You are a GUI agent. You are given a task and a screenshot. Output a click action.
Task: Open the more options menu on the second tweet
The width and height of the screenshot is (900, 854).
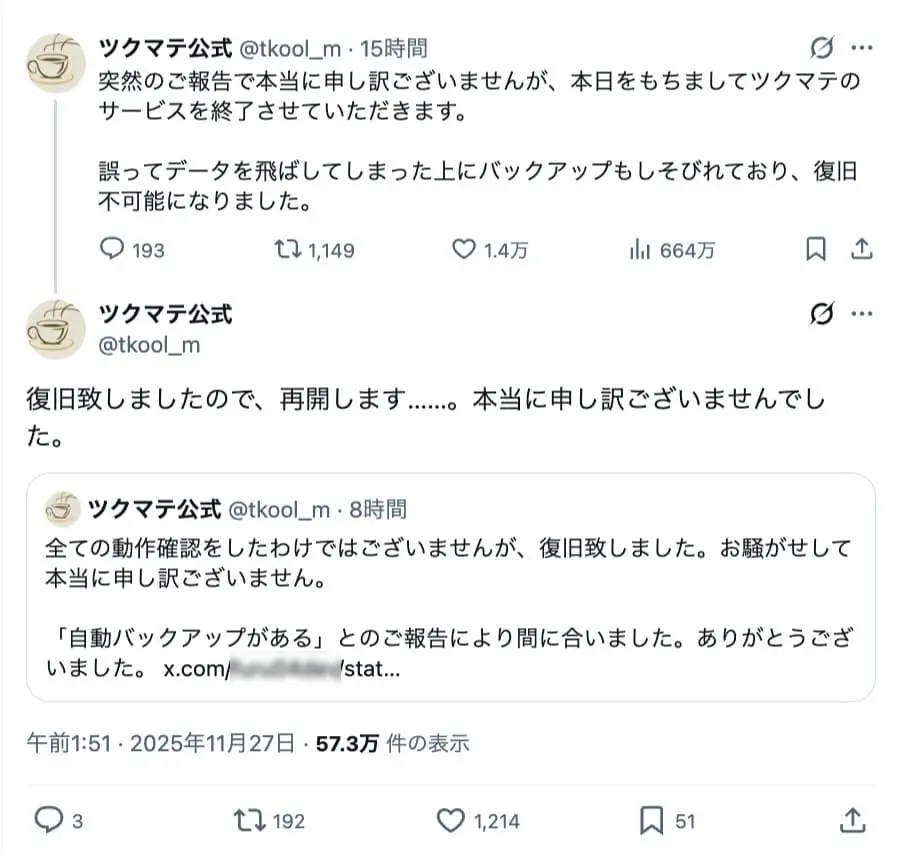(x=862, y=314)
